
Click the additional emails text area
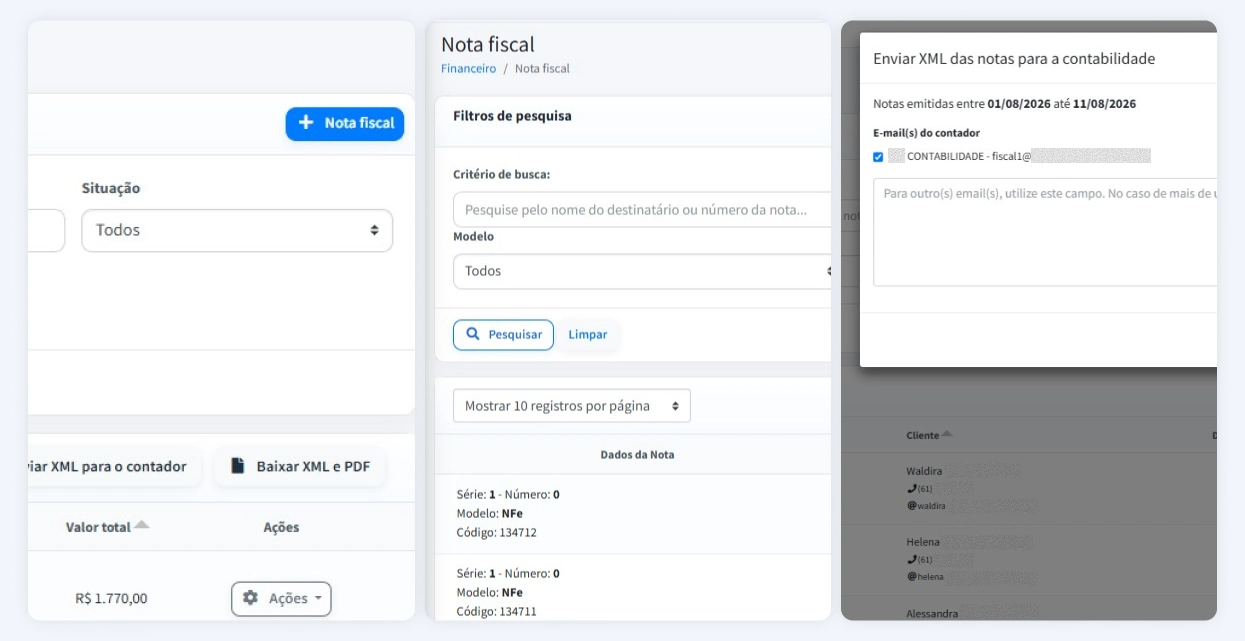pyautogui.click(x=1045, y=232)
